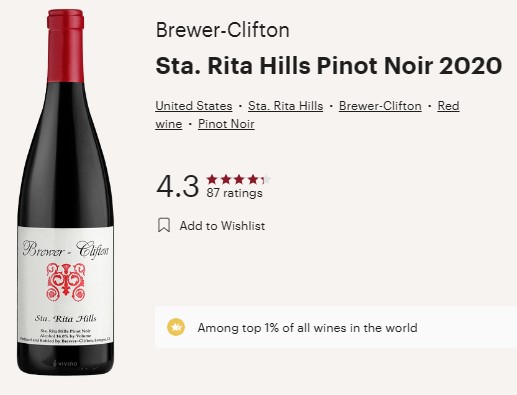Click the 4.3 average rating score
517x395 pixels.
click(177, 186)
